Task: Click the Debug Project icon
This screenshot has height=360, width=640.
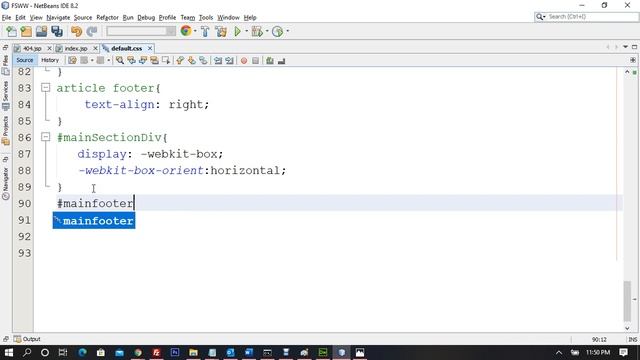Action: click(257, 31)
